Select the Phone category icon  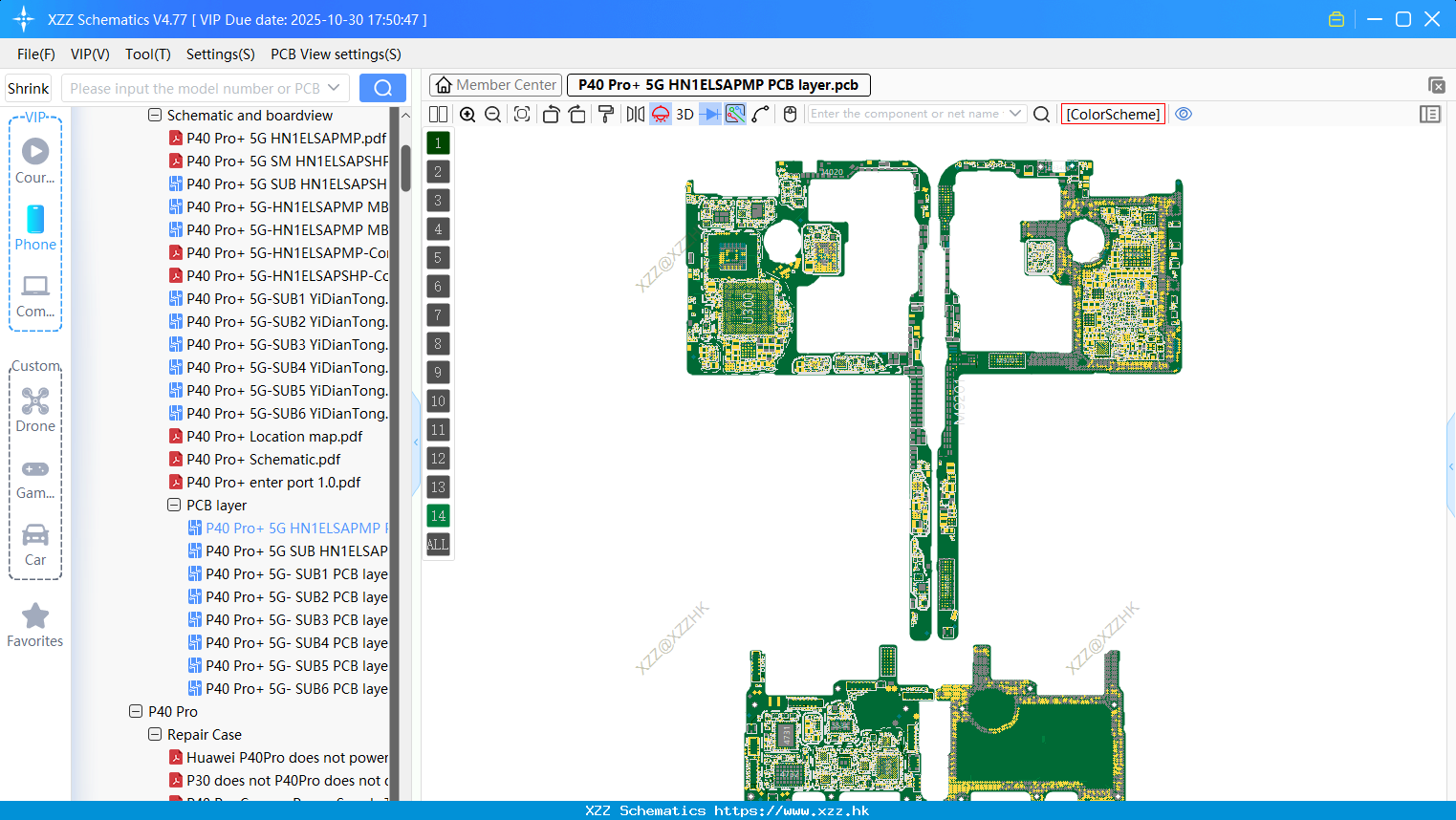coord(35,229)
